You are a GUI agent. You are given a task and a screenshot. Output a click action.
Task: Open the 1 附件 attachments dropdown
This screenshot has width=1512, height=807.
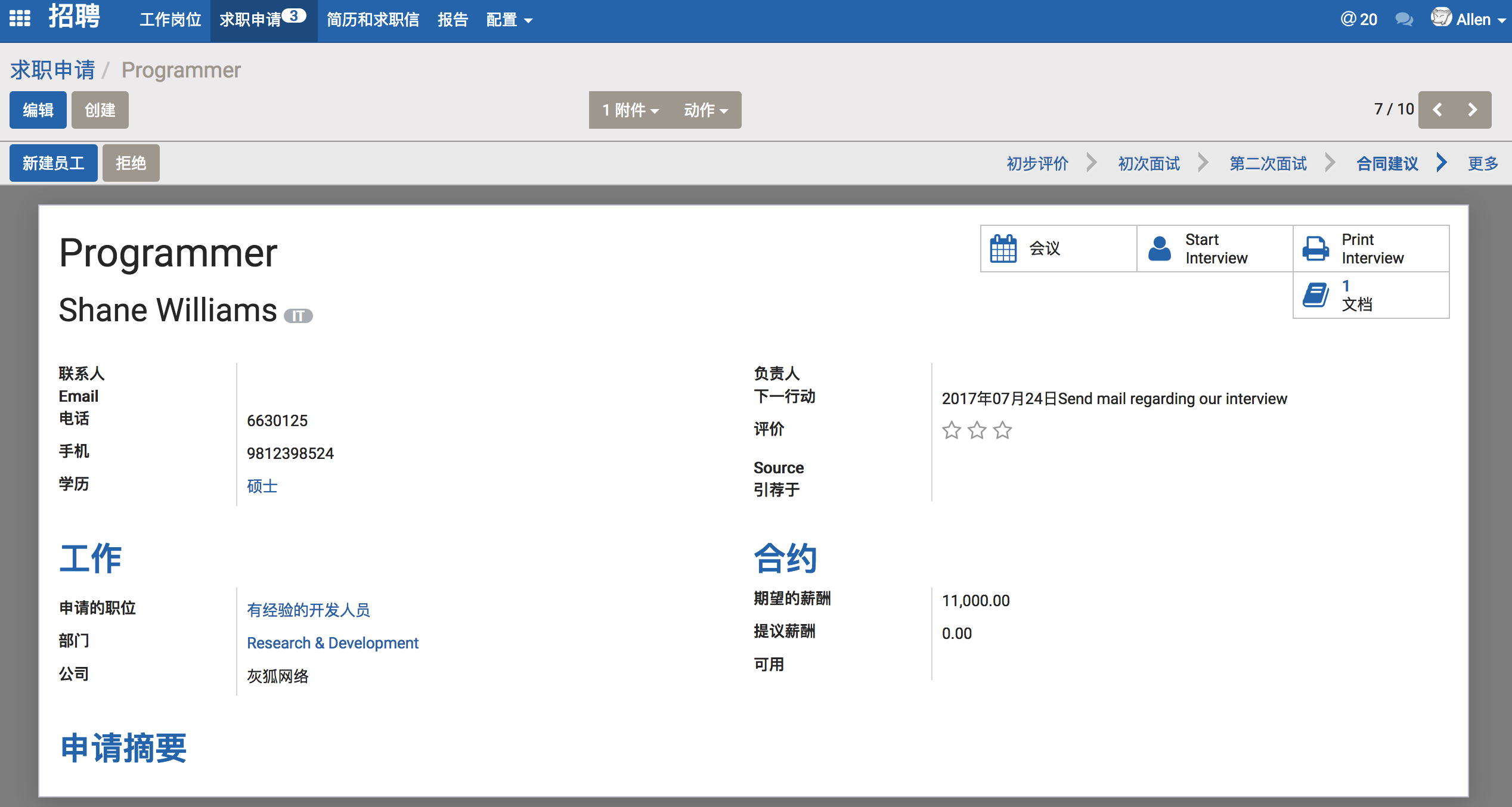pos(630,110)
